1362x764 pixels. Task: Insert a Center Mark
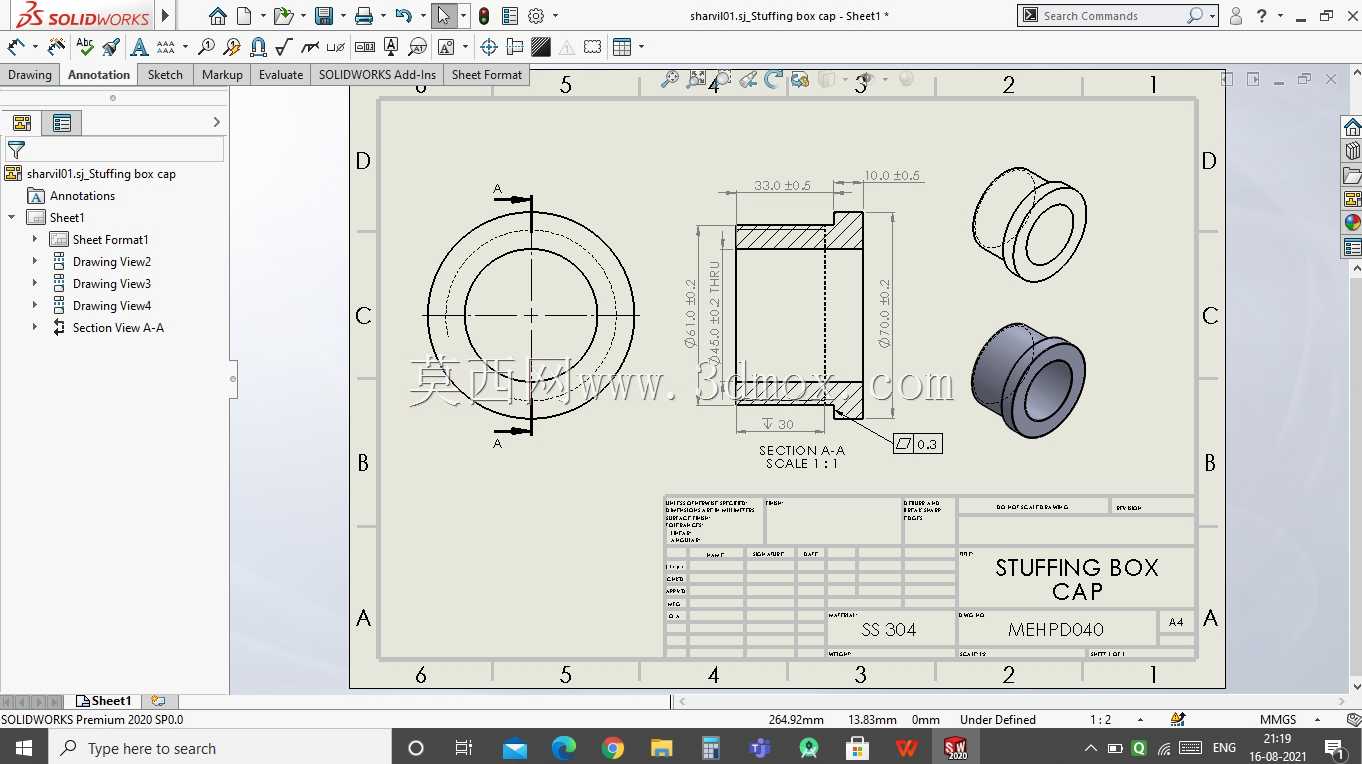pos(489,47)
